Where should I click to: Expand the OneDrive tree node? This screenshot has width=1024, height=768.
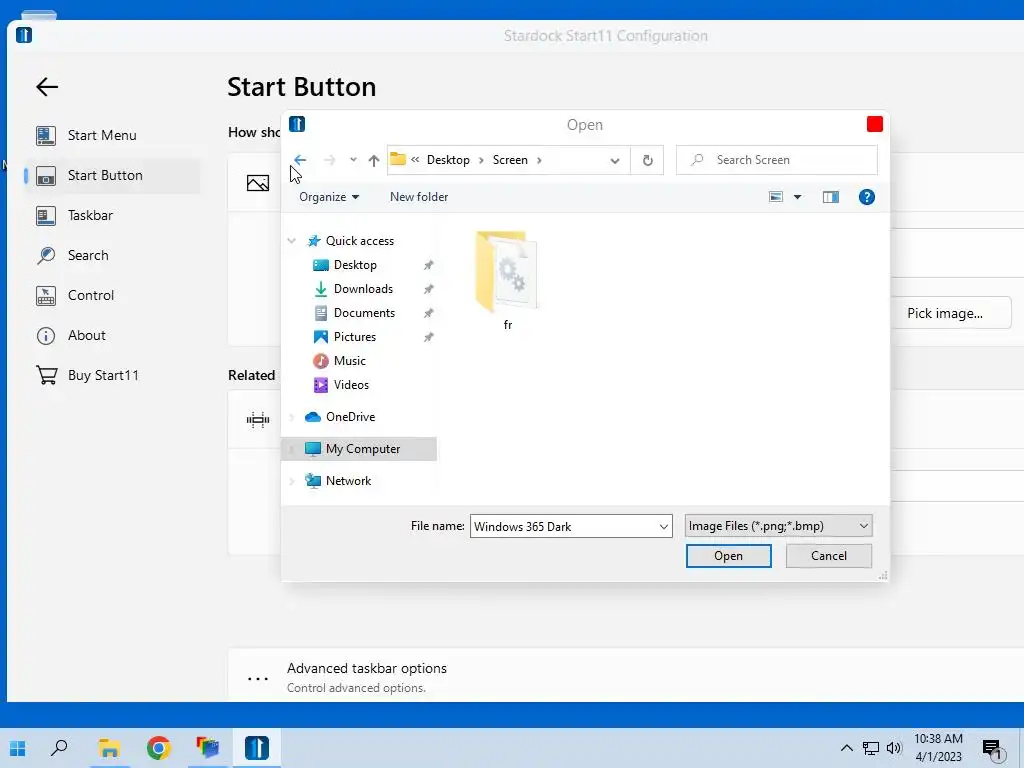pos(292,417)
